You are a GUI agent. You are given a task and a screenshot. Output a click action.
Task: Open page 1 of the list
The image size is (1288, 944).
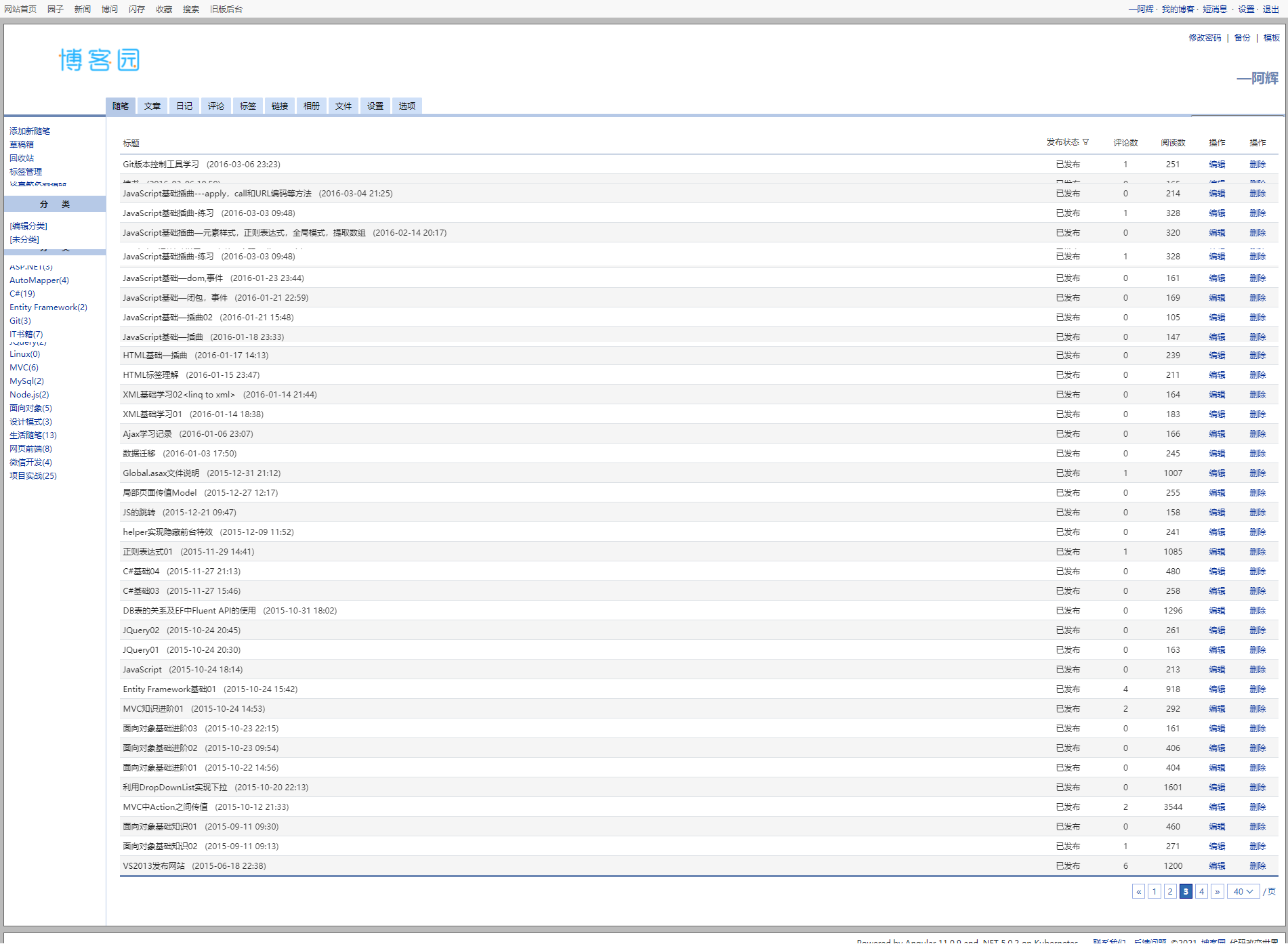point(1155,891)
